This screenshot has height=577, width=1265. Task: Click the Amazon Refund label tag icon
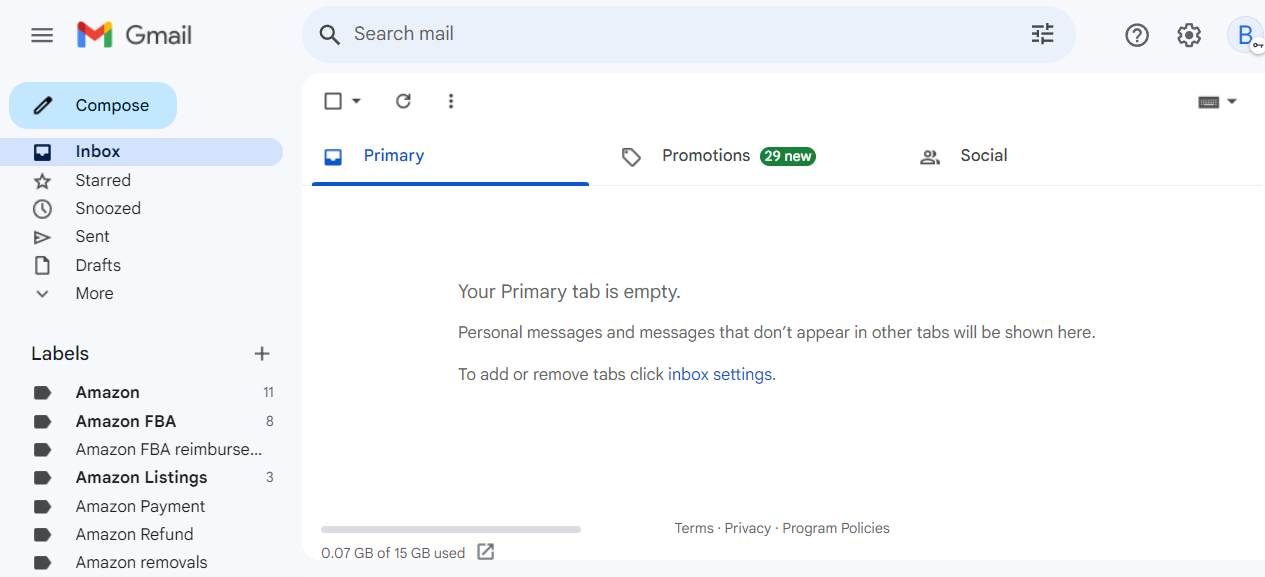pos(42,534)
